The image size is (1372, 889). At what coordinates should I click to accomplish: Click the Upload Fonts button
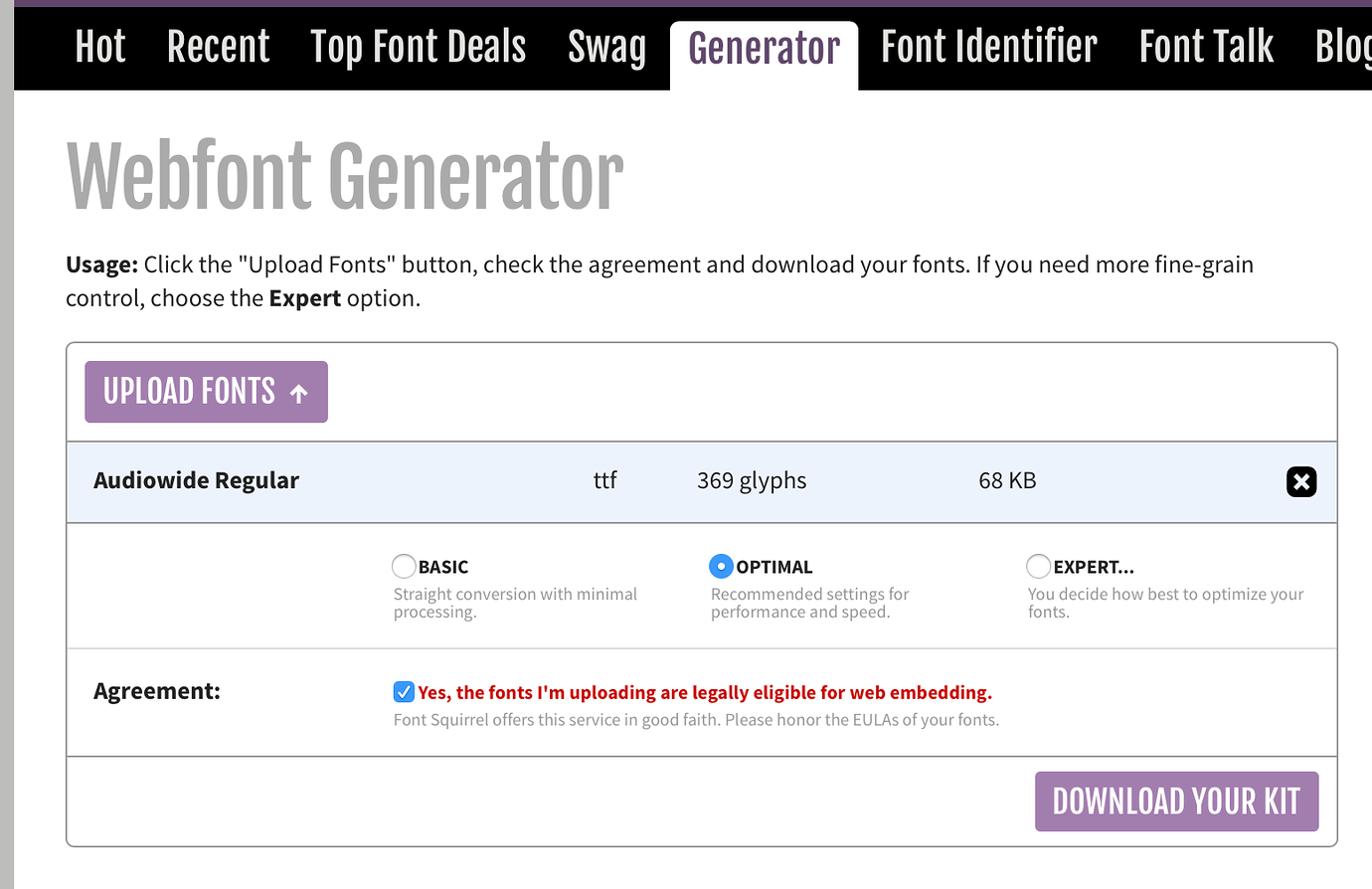point(205,391)
